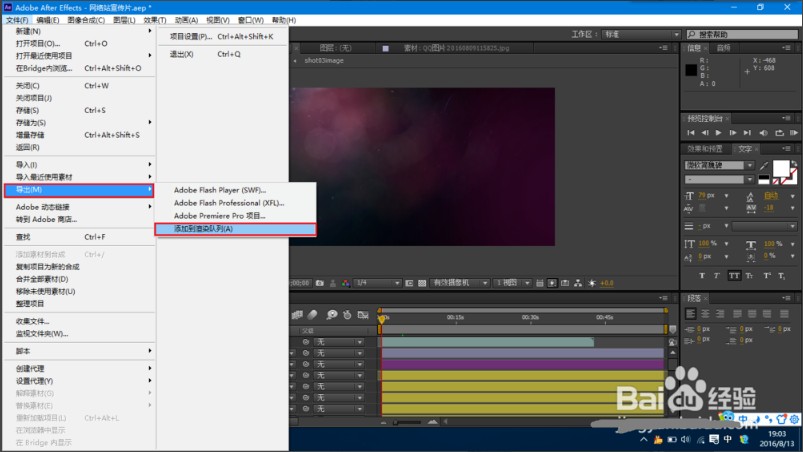Toggle faux bold text style button

(x=702, y=275)
